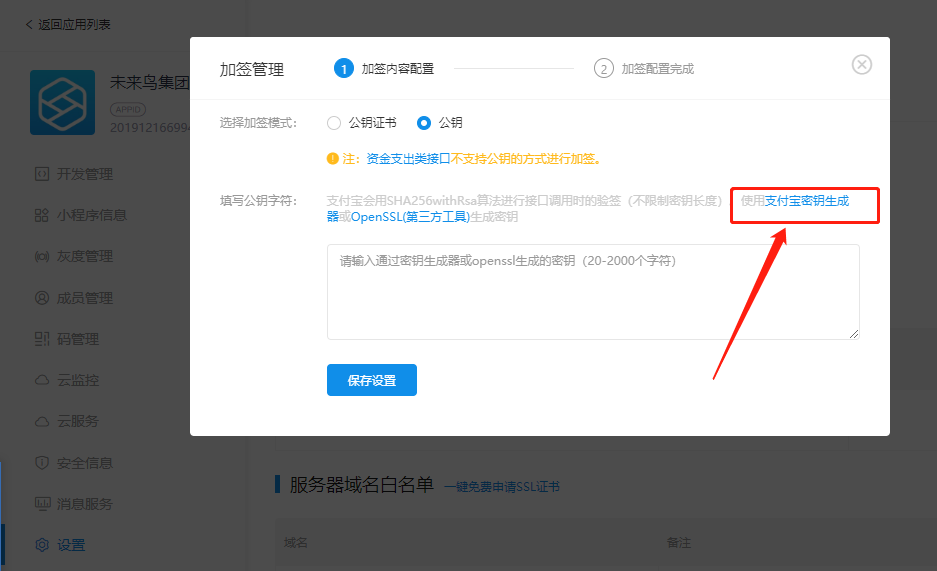Click the 成员管理 person icon
This screenshot has width=937, height=571.
tap(42, 297)
